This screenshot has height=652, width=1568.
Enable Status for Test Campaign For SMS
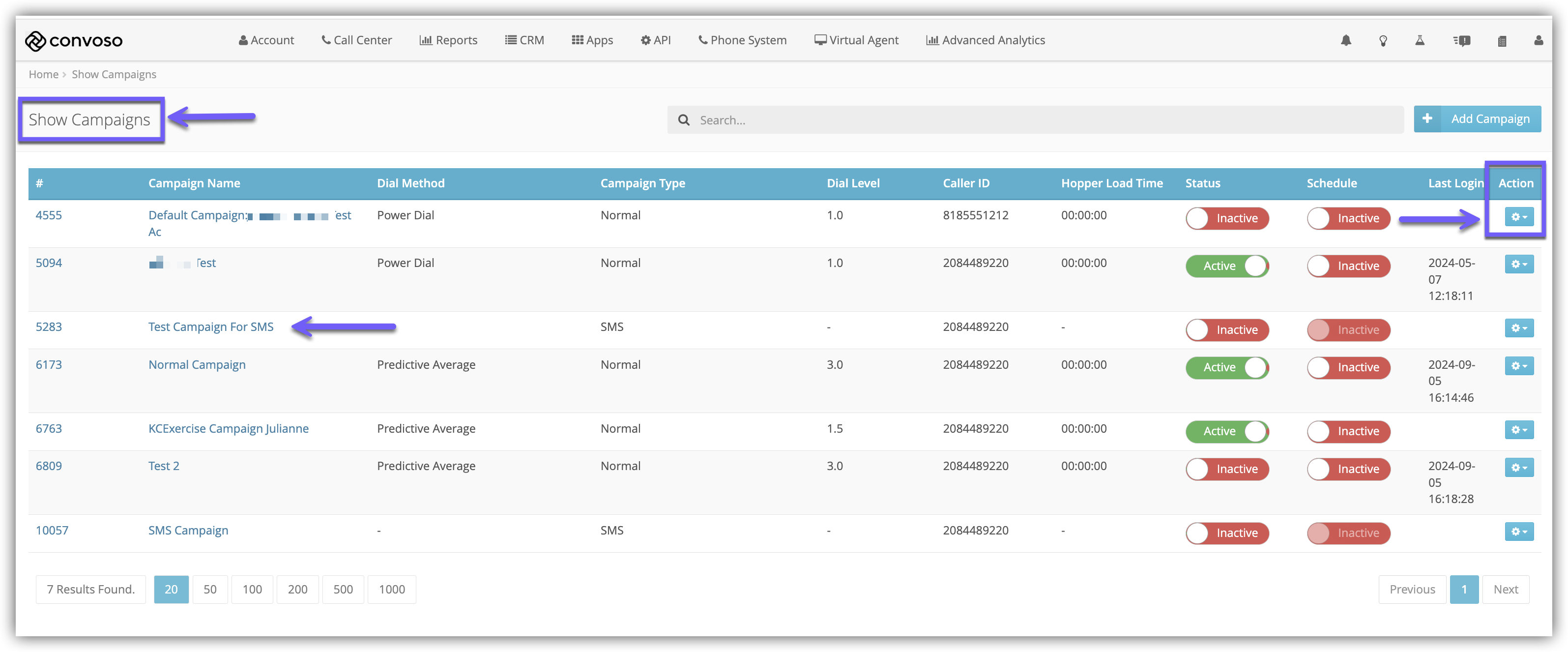click(x=1226, y=330)
